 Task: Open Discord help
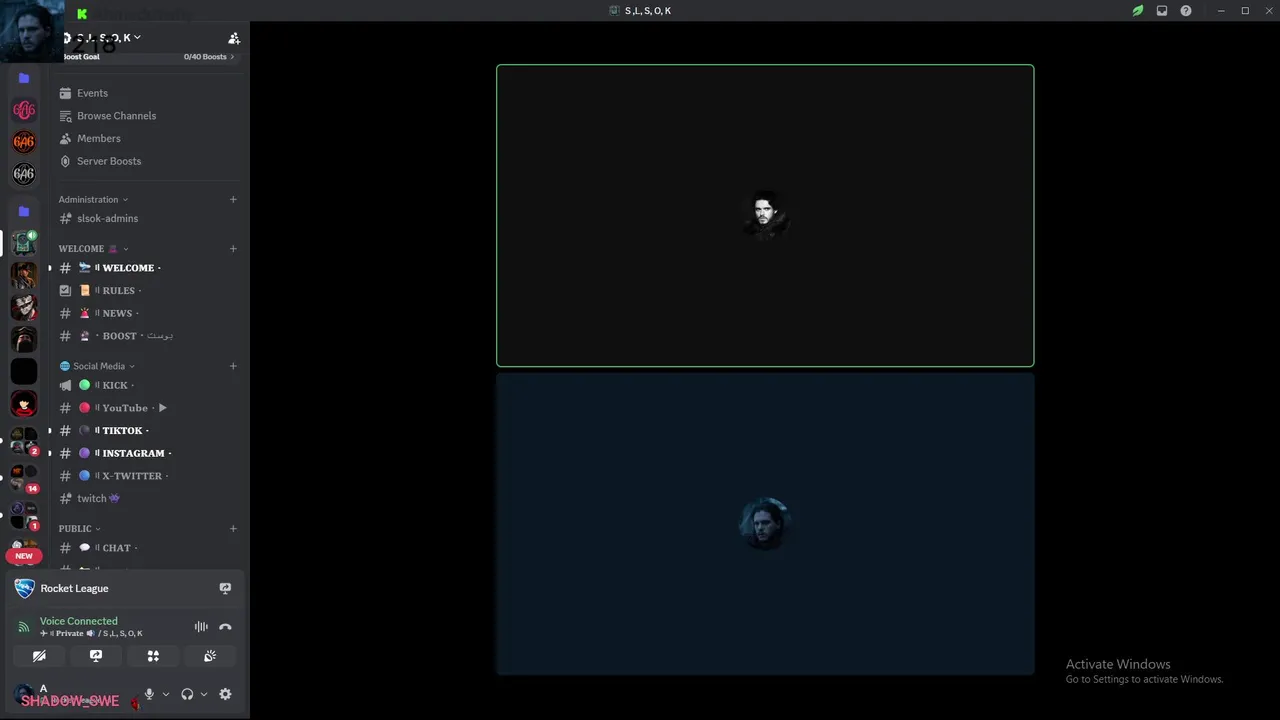(1186, 11)
